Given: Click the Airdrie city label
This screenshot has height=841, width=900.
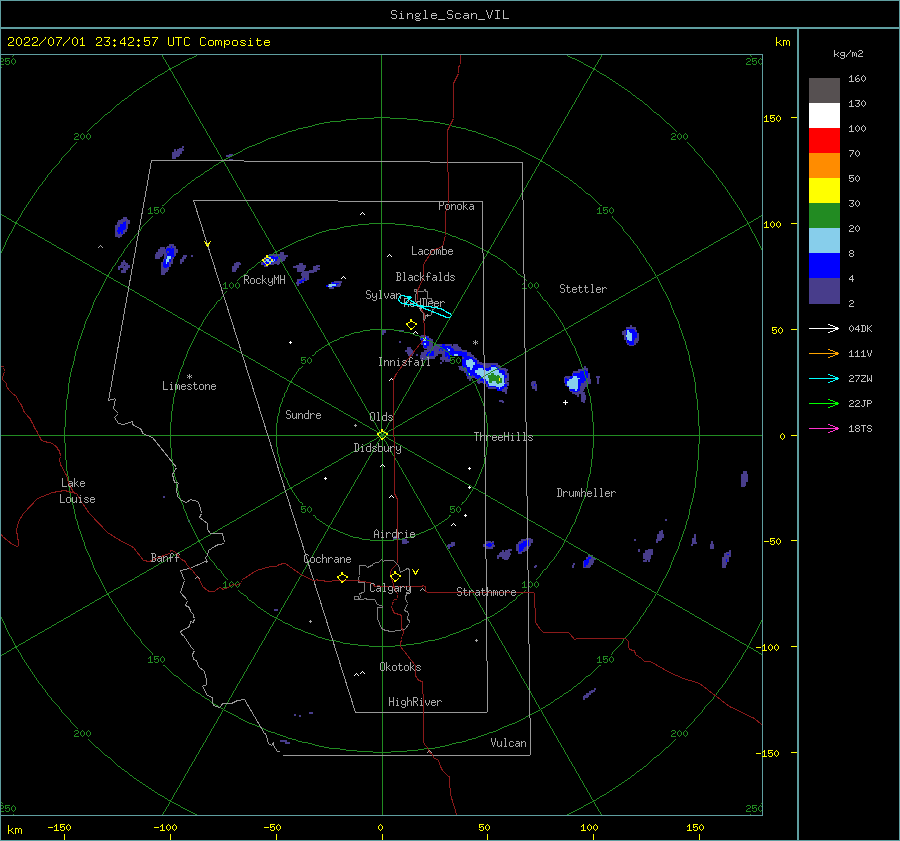Looking at the screenshot, I should coord(394,534).
